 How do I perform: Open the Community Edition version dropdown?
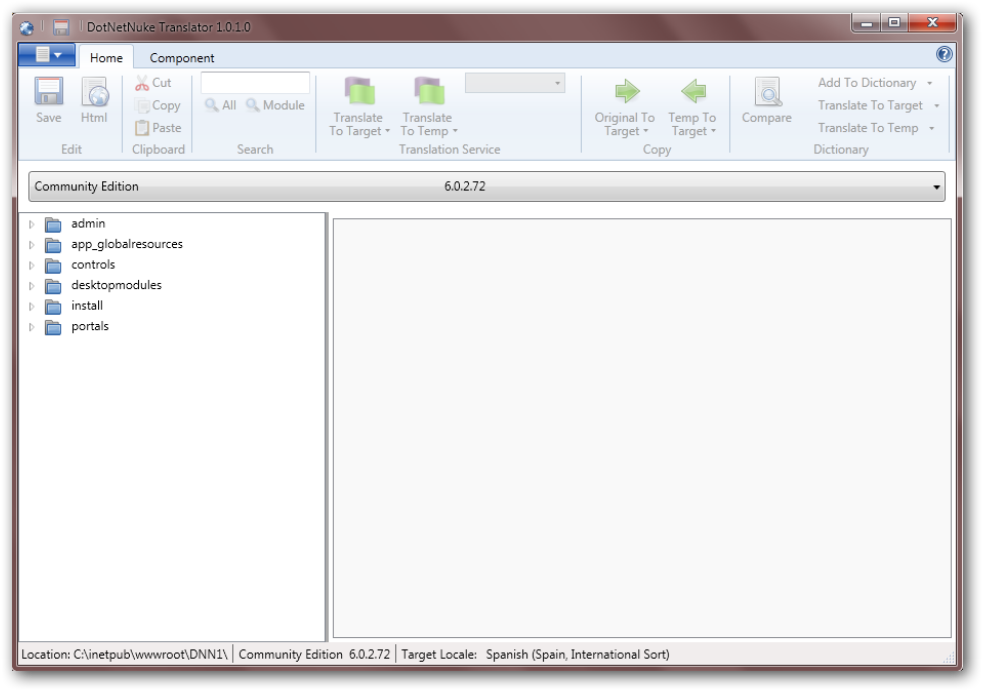click(486, 187)
